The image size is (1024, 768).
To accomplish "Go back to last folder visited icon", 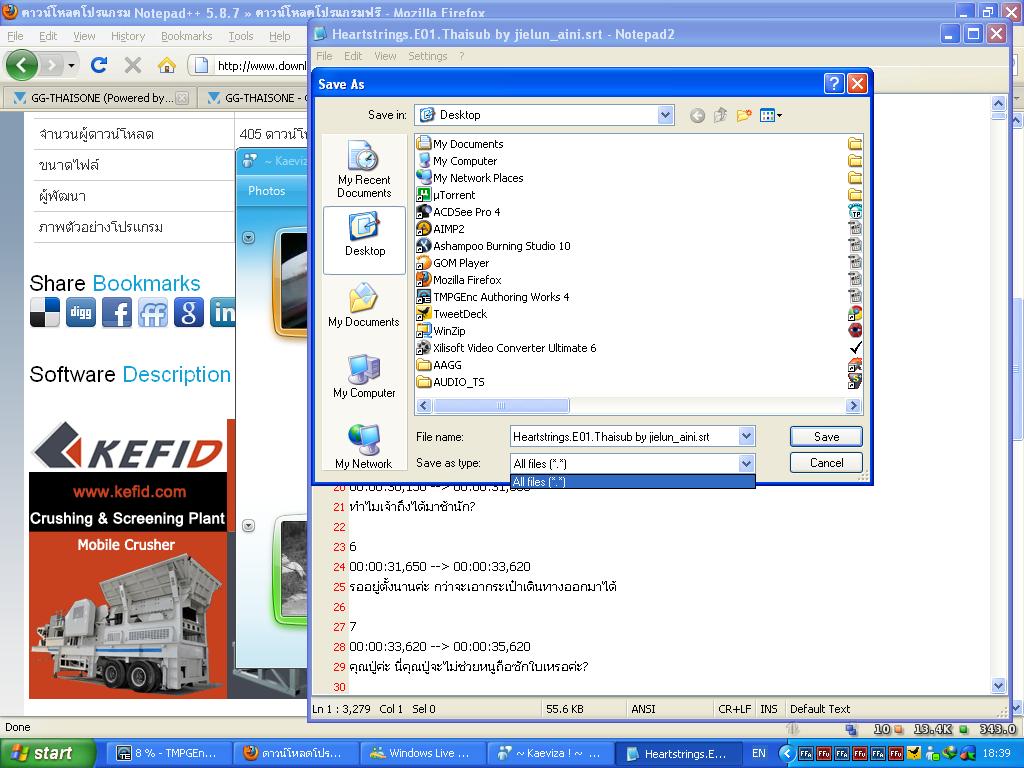I will click(697, 116).
